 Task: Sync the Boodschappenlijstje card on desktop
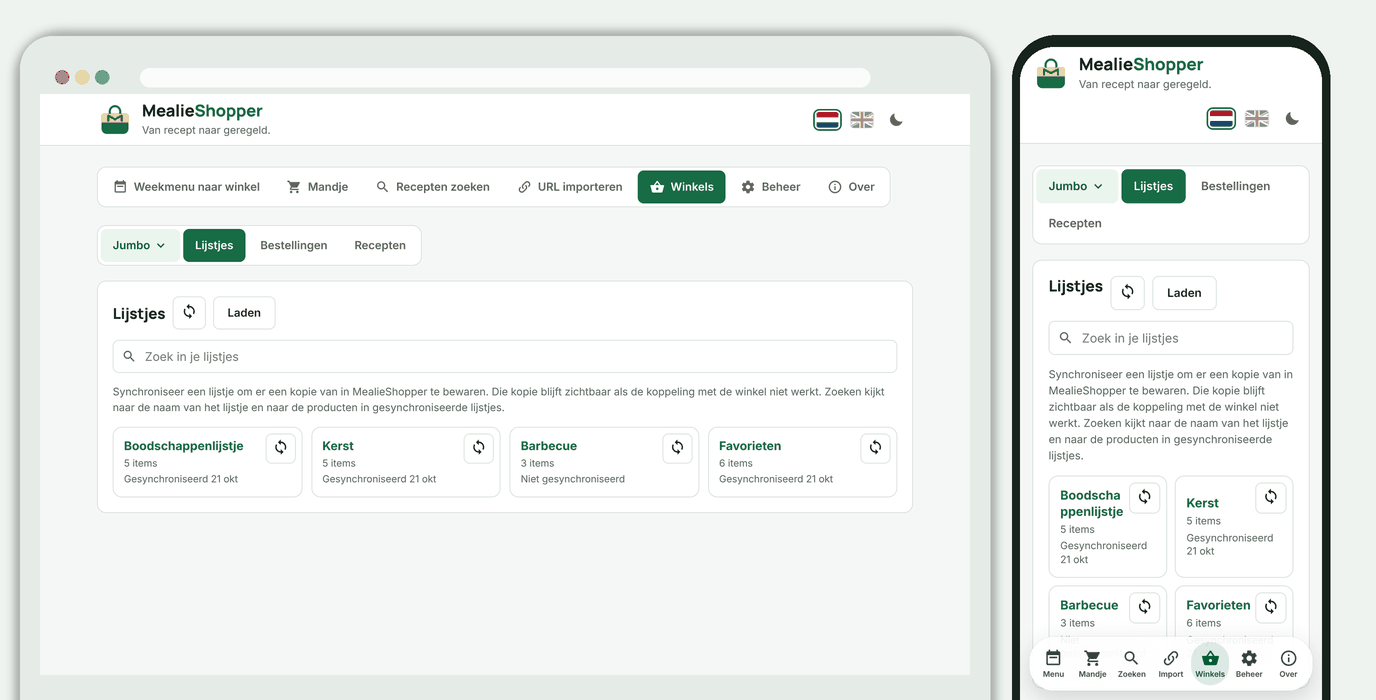pos(281,447)
